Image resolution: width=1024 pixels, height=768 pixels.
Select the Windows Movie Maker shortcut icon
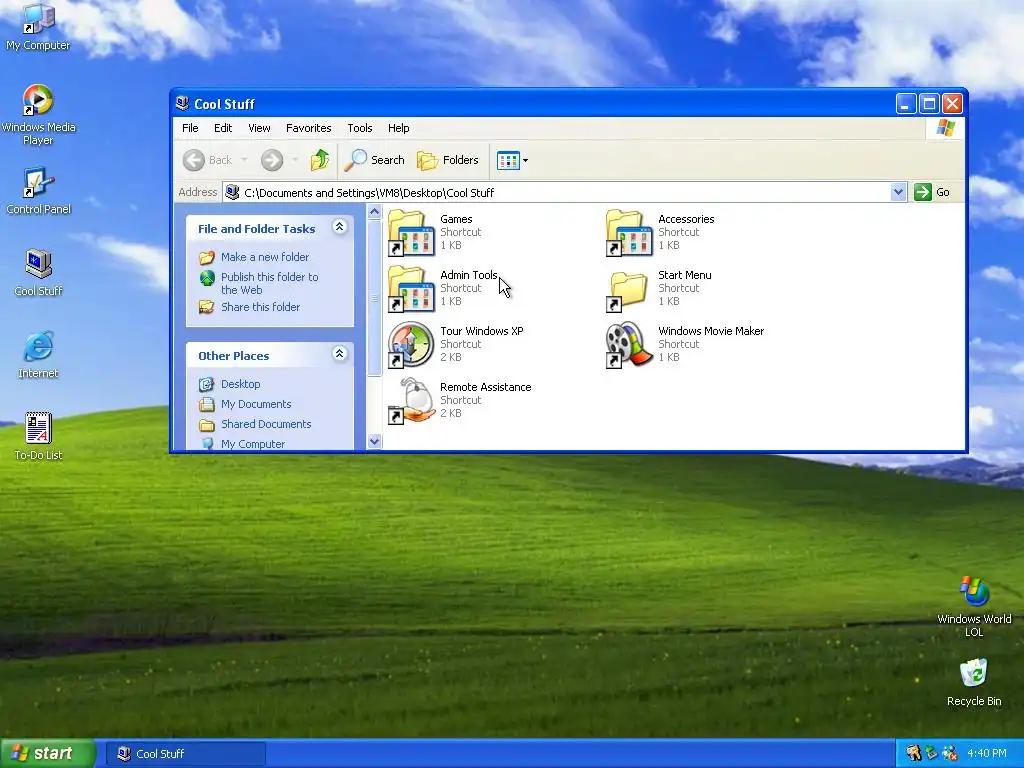click(629, 345)
